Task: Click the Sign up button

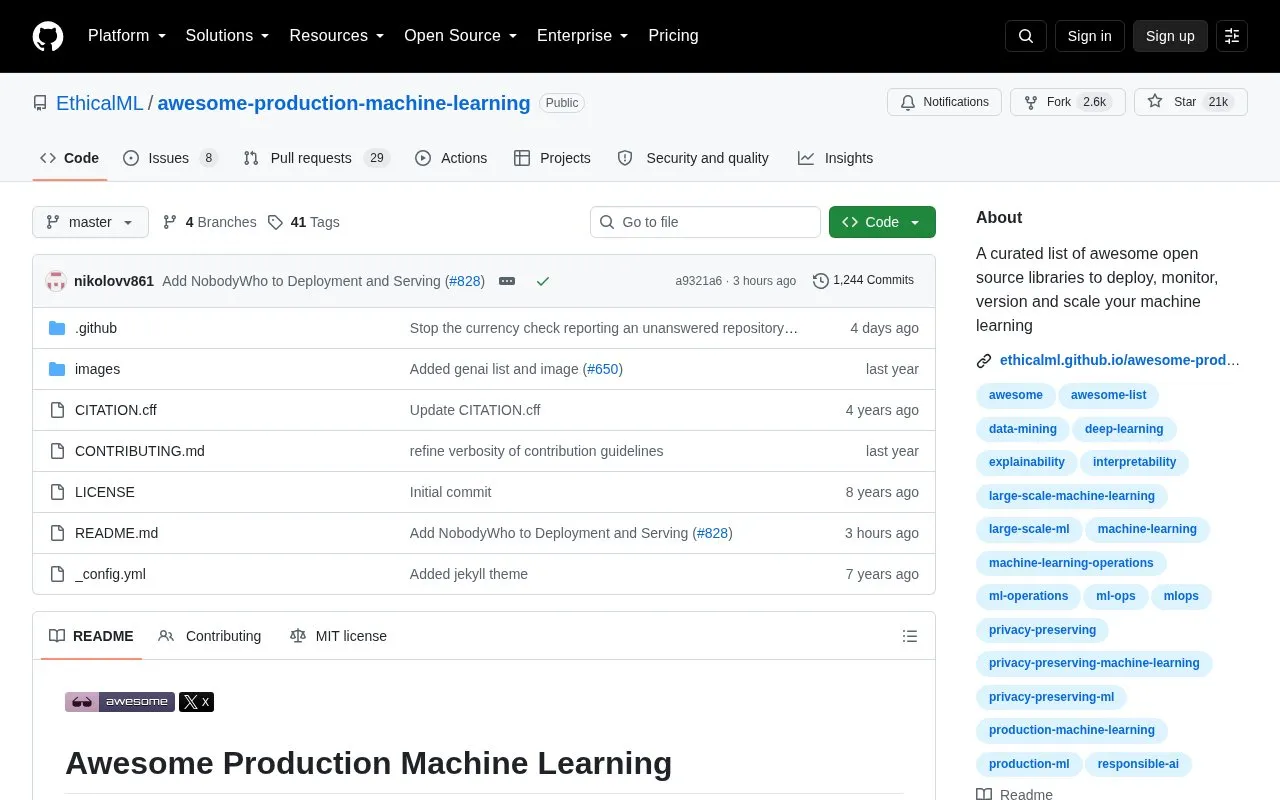Action: (1170, 36)
